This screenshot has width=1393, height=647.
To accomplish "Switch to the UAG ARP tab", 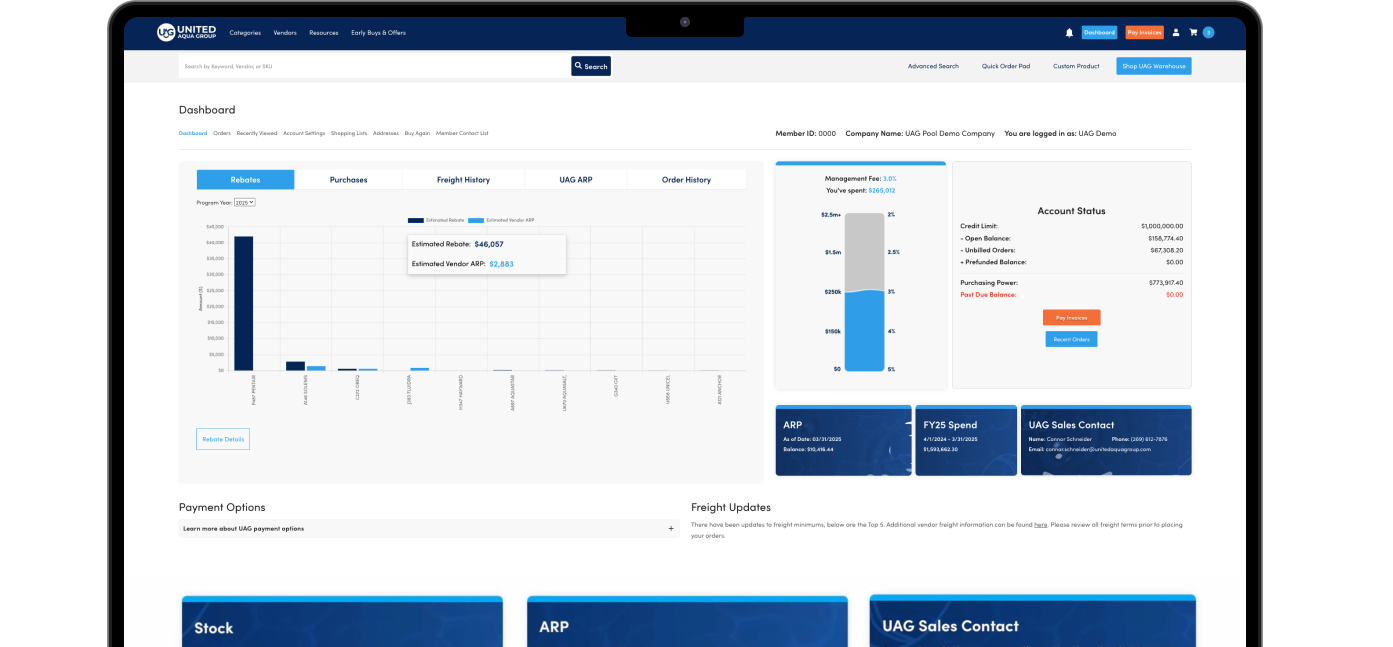I will tap(575, 180).
